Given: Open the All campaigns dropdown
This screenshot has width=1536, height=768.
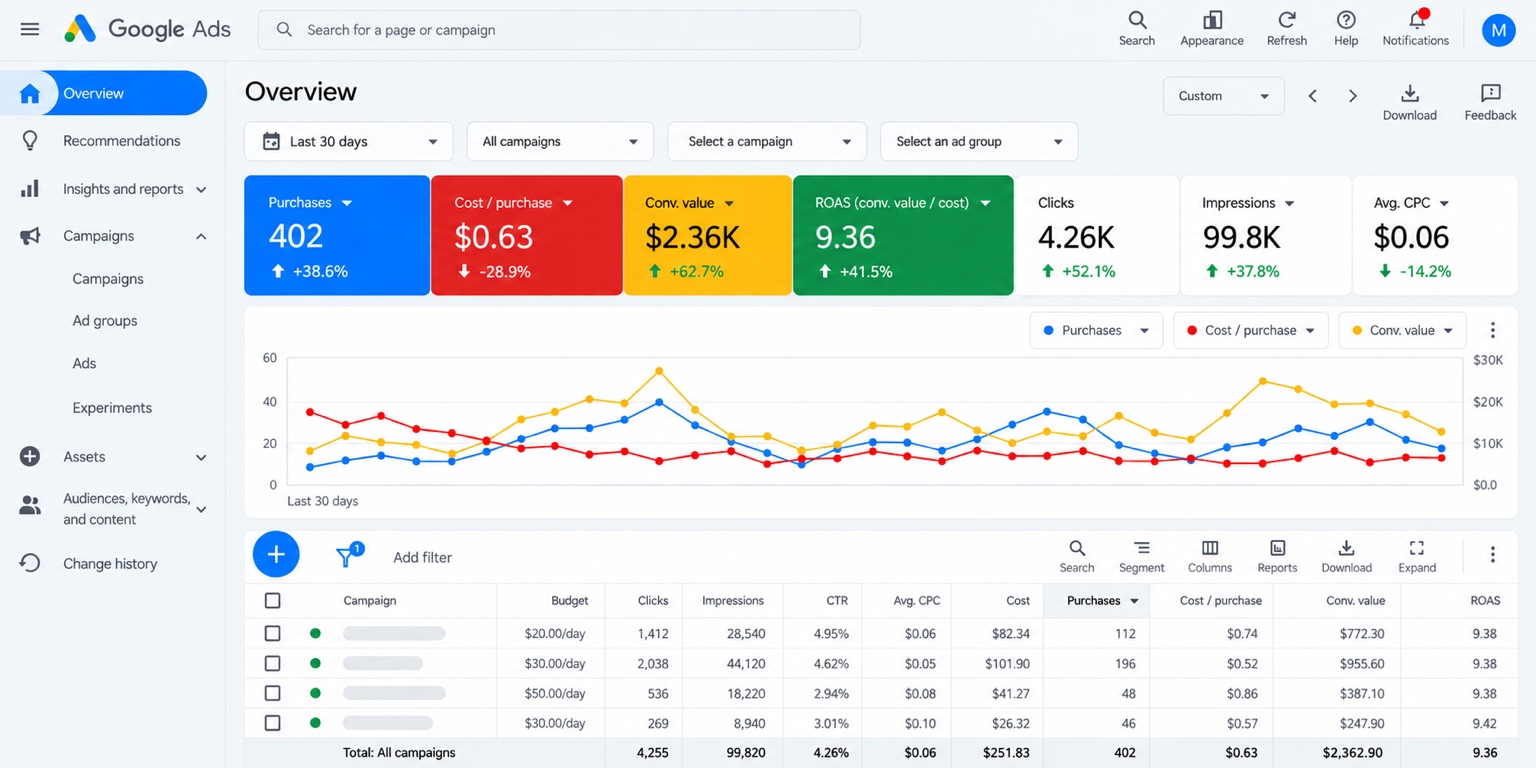Looking at the screenshot, I should click(560, 141).
